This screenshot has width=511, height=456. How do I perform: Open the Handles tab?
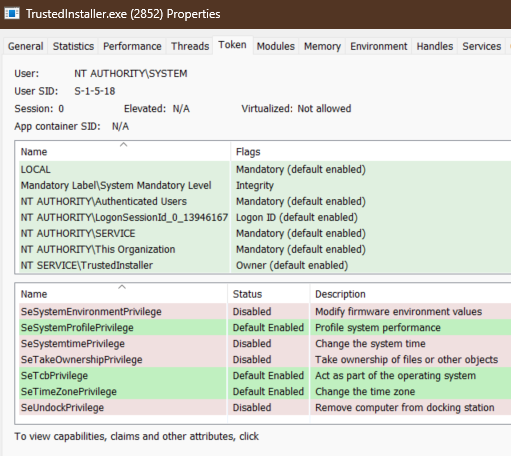(435, 46)
